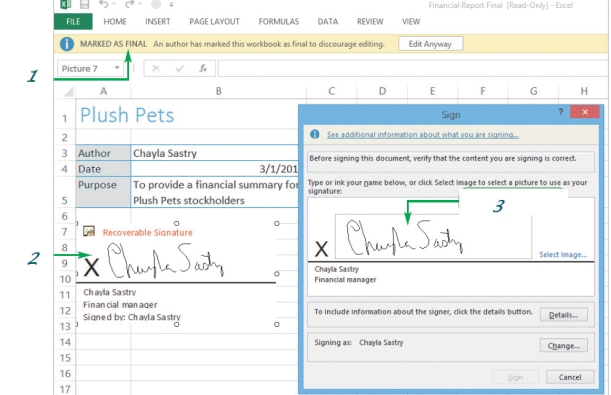
Task: Select column B header
Action: pyautogui.click(x=219, y=91)
